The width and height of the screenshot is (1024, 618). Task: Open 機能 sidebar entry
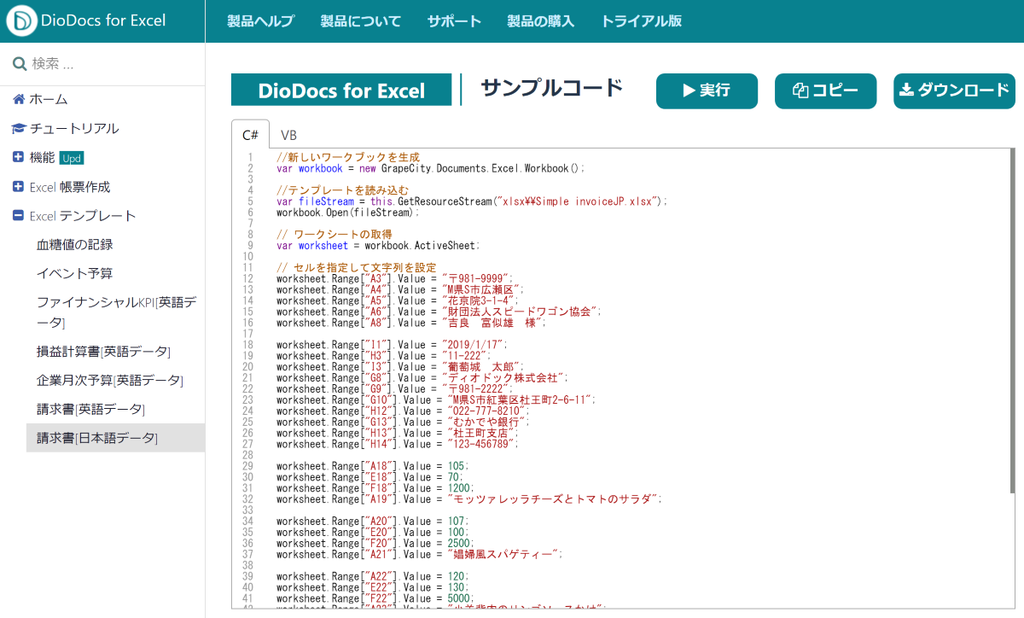point(42,157)
